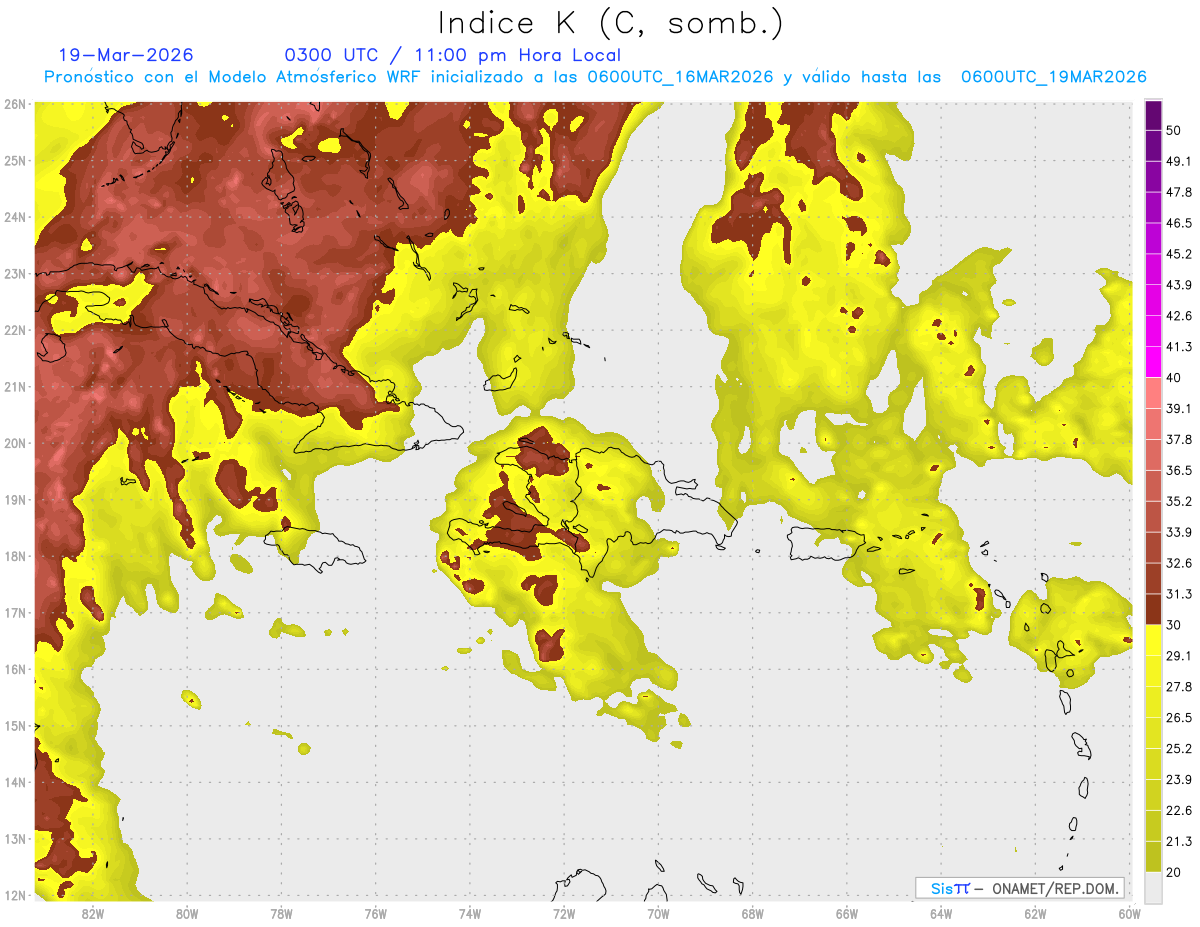
Task: Click the color scale label '46.5'
Action: point(1178,223)
